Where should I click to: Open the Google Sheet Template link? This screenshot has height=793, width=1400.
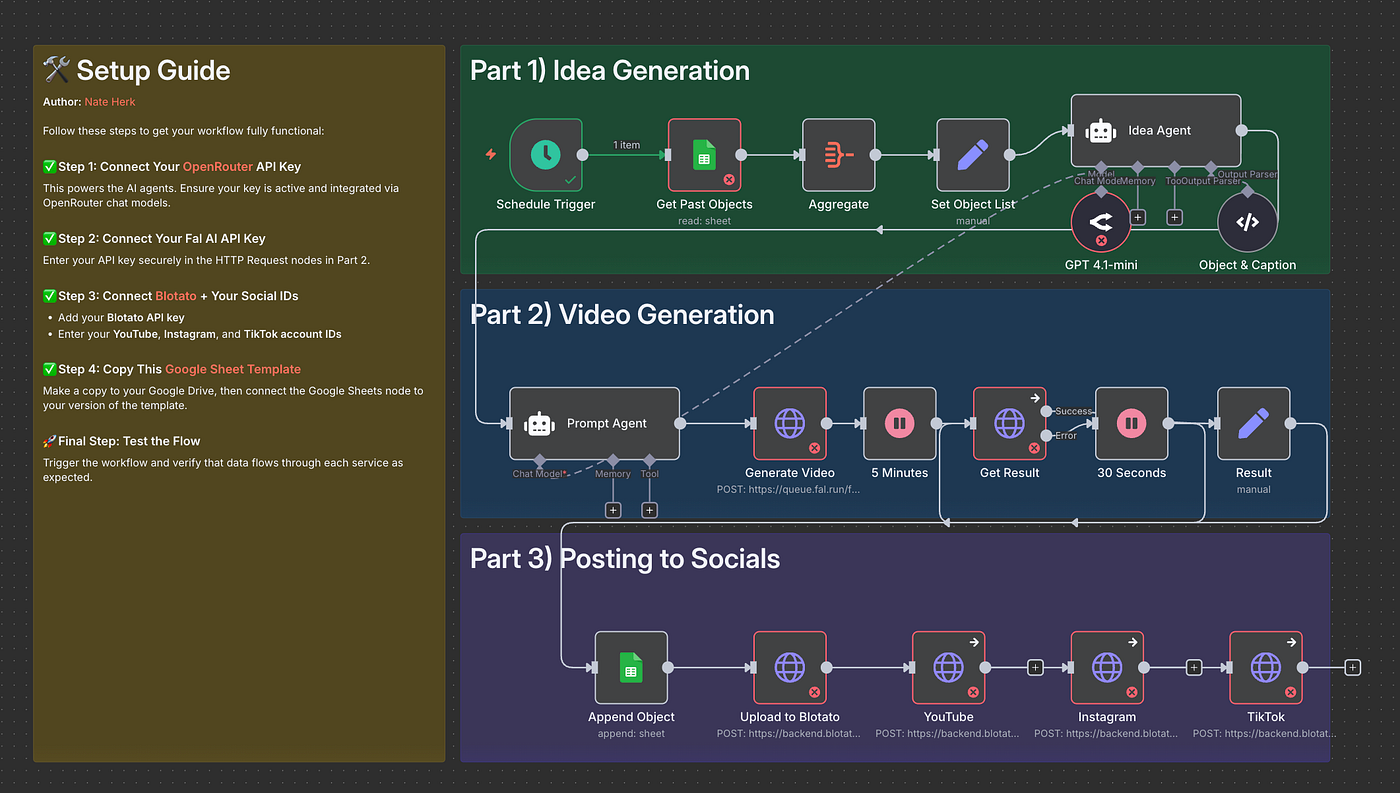(233, 369)
